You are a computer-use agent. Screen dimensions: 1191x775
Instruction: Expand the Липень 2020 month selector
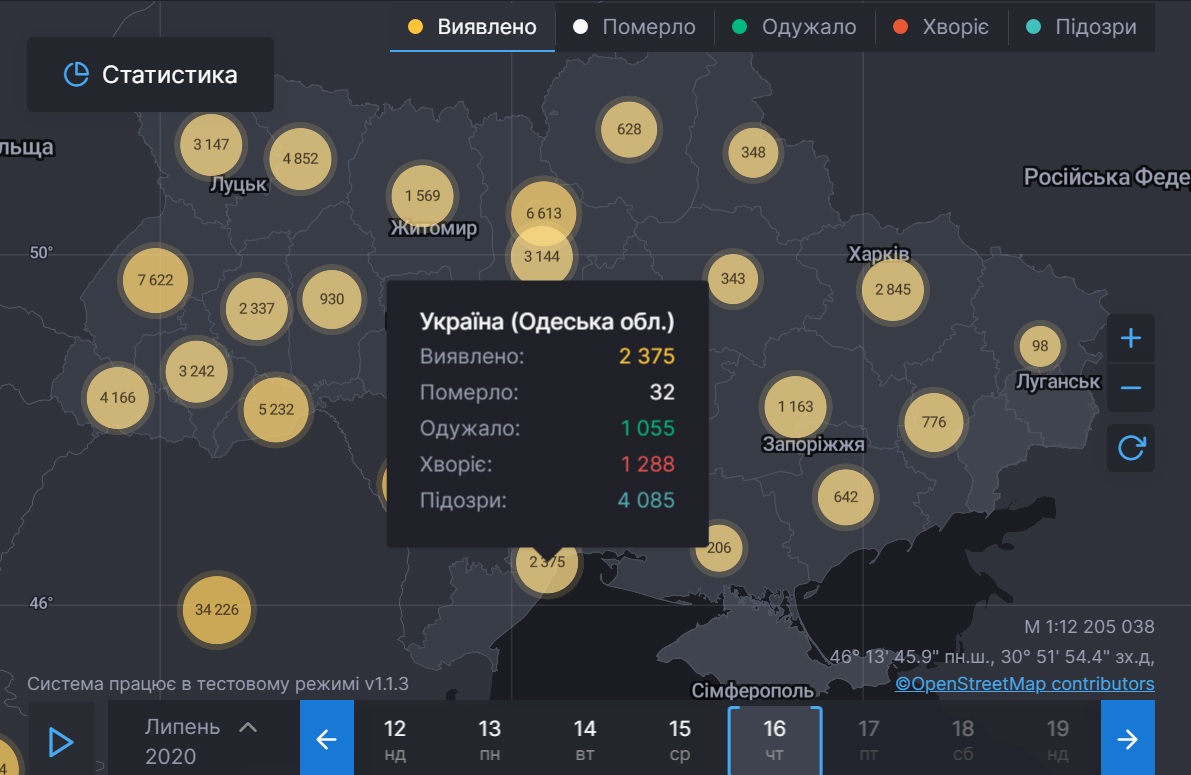[x=200, y=740]
